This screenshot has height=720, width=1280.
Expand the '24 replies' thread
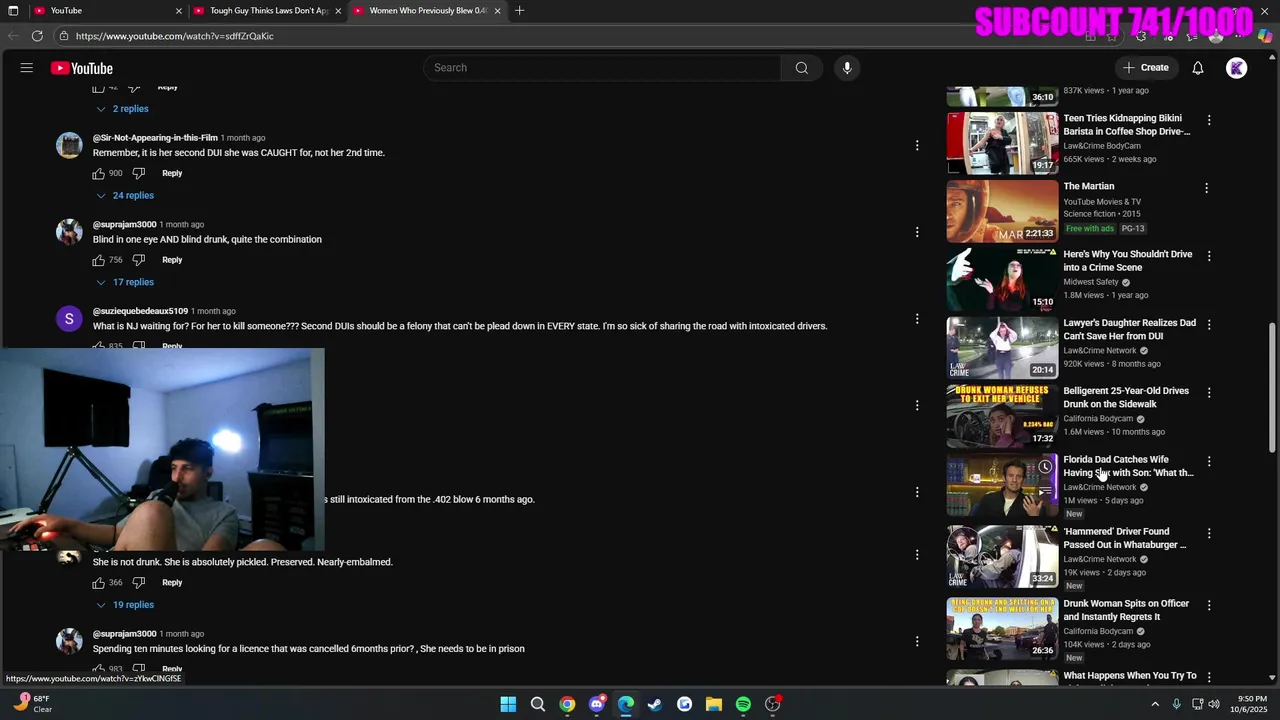(x=125, y=196)
